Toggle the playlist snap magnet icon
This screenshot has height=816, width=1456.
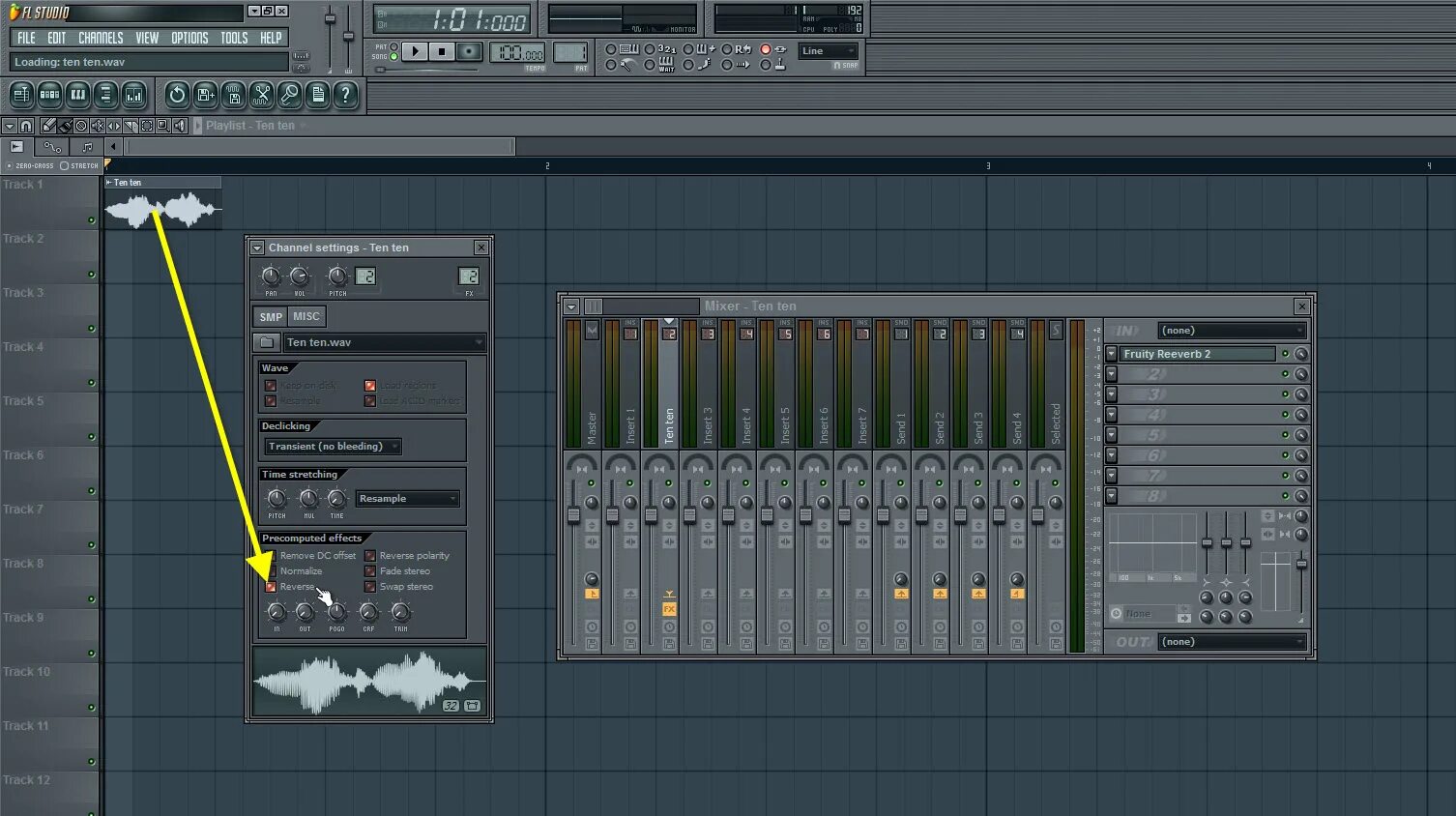click(x=26, y=126)
